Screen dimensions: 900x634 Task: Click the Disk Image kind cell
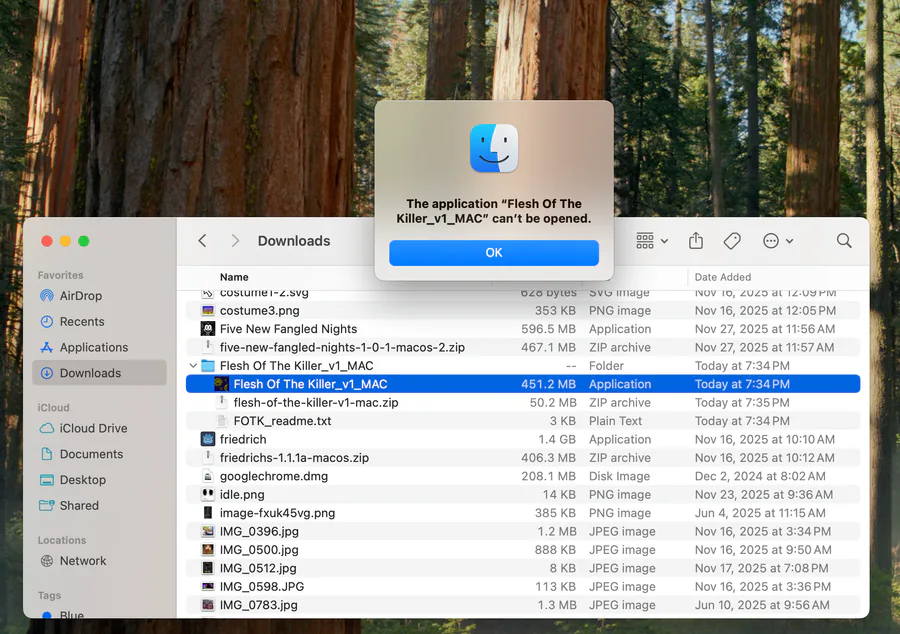tap(619, 476)
